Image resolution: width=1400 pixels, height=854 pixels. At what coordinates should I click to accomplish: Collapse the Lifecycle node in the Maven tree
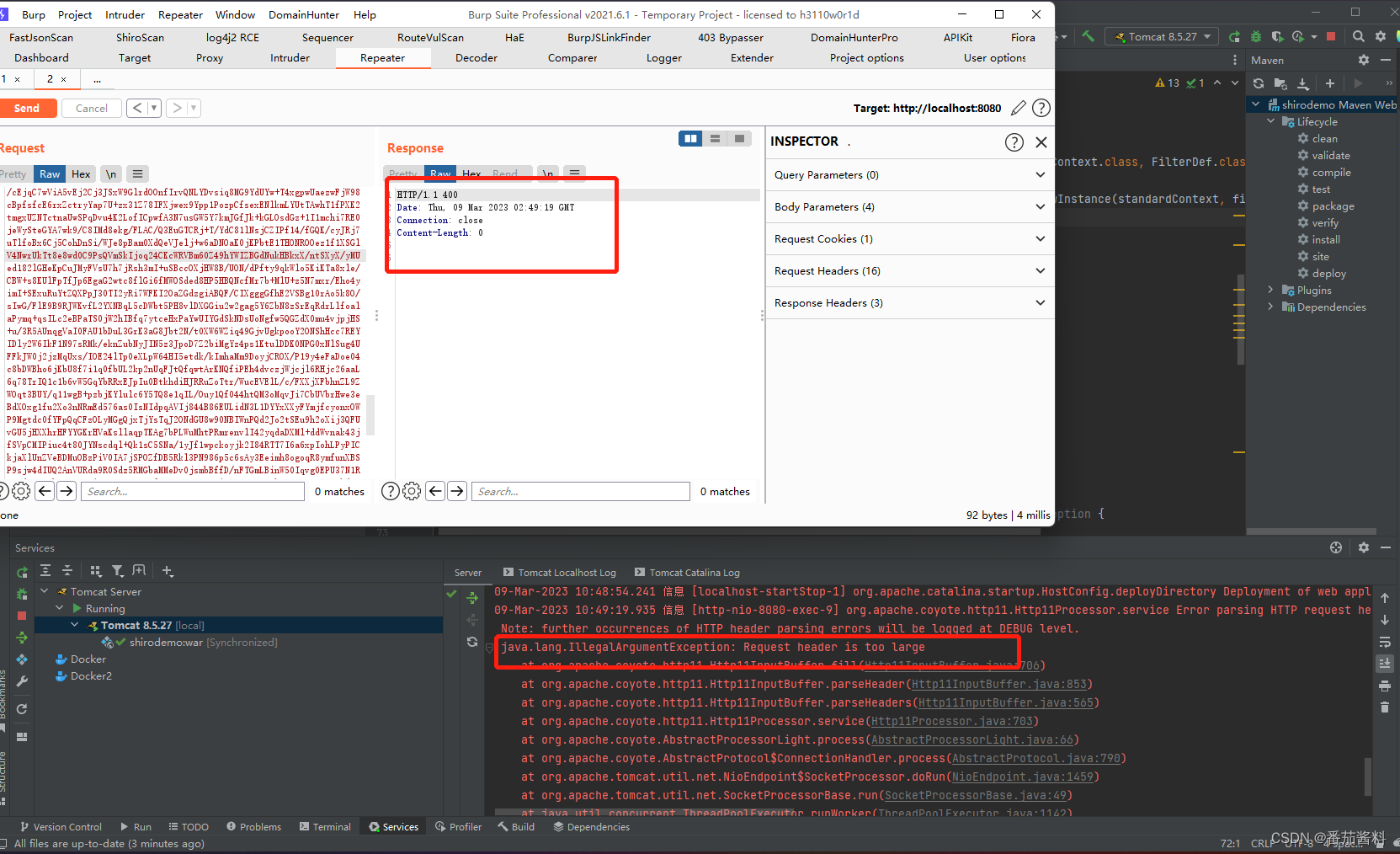tap(1271, 121)
